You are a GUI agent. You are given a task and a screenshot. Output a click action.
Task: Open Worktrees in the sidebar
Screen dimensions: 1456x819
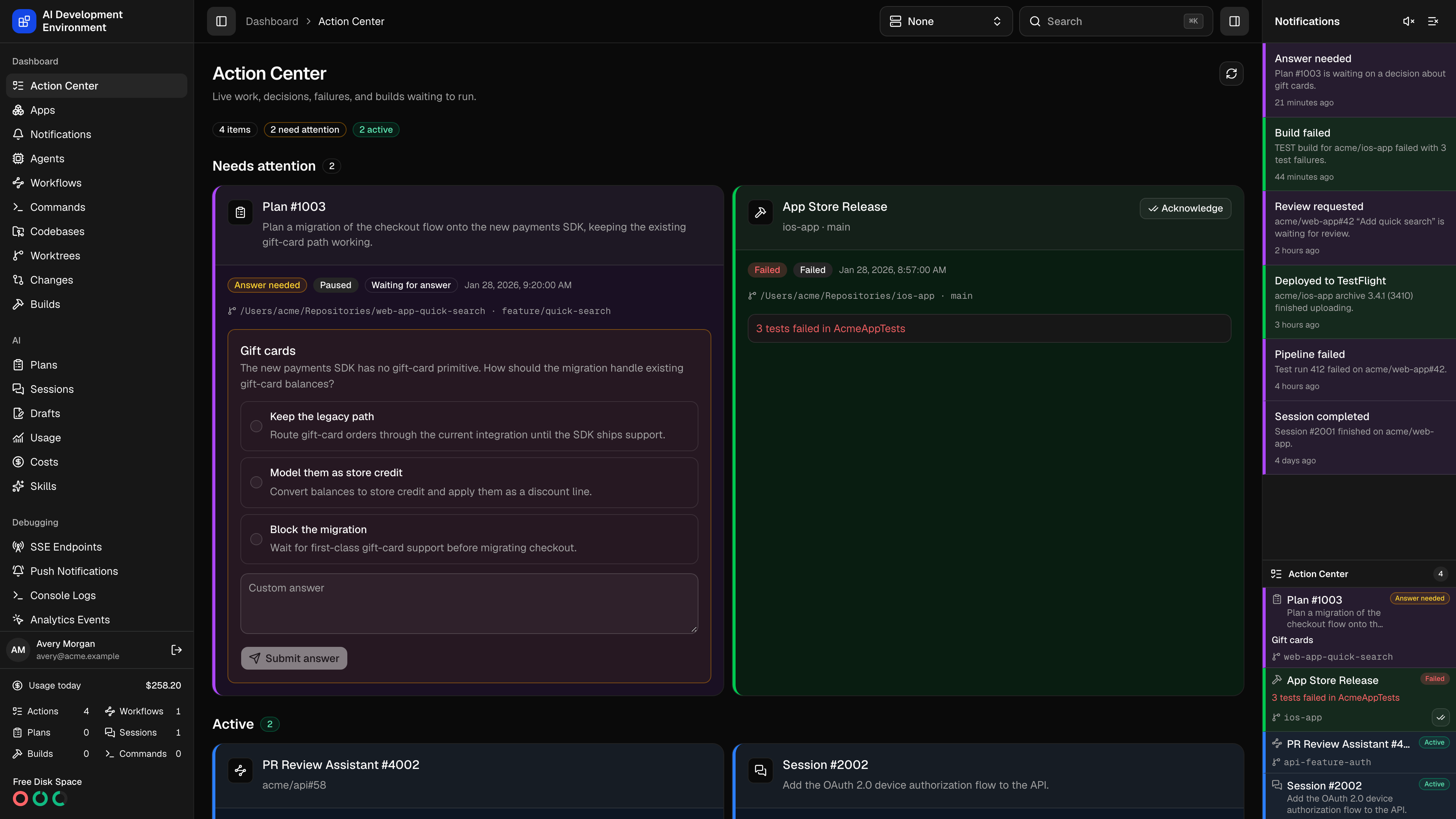[96, 256]
